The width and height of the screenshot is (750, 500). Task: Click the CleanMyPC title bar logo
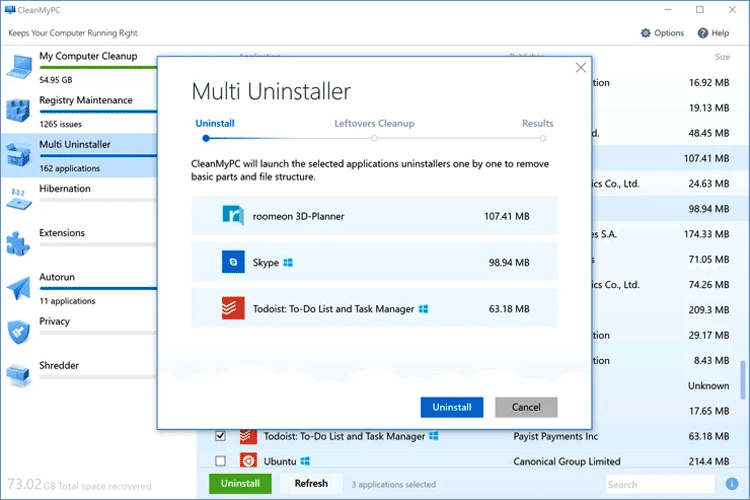click(x=10, y=10)
